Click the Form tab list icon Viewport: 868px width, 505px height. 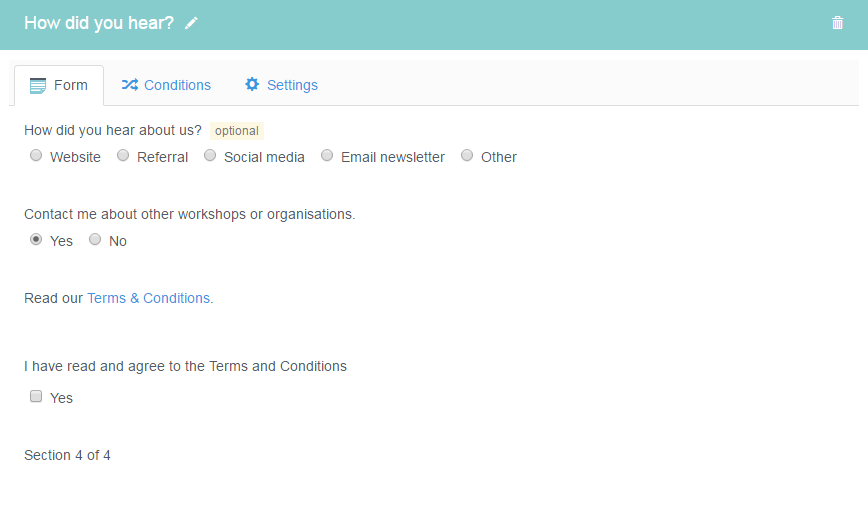click(x=38, y=86)
